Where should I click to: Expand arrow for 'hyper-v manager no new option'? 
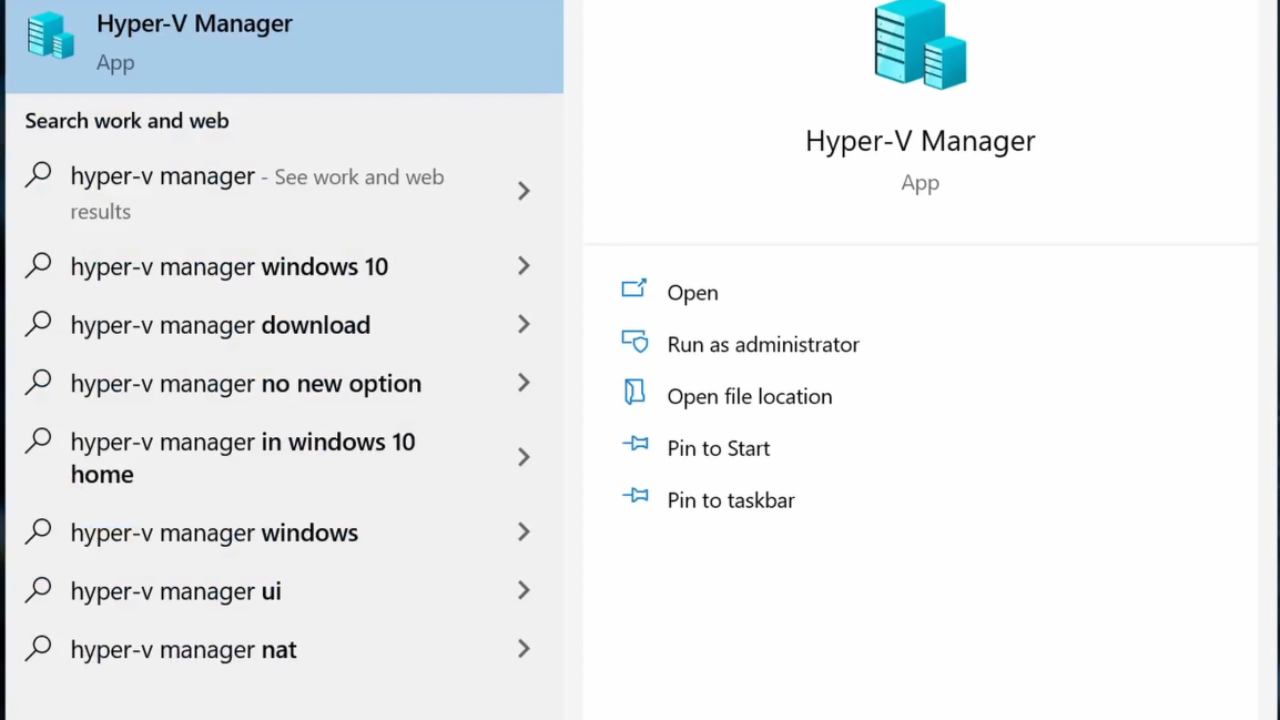pyautogui.click(x=523, y=383)
